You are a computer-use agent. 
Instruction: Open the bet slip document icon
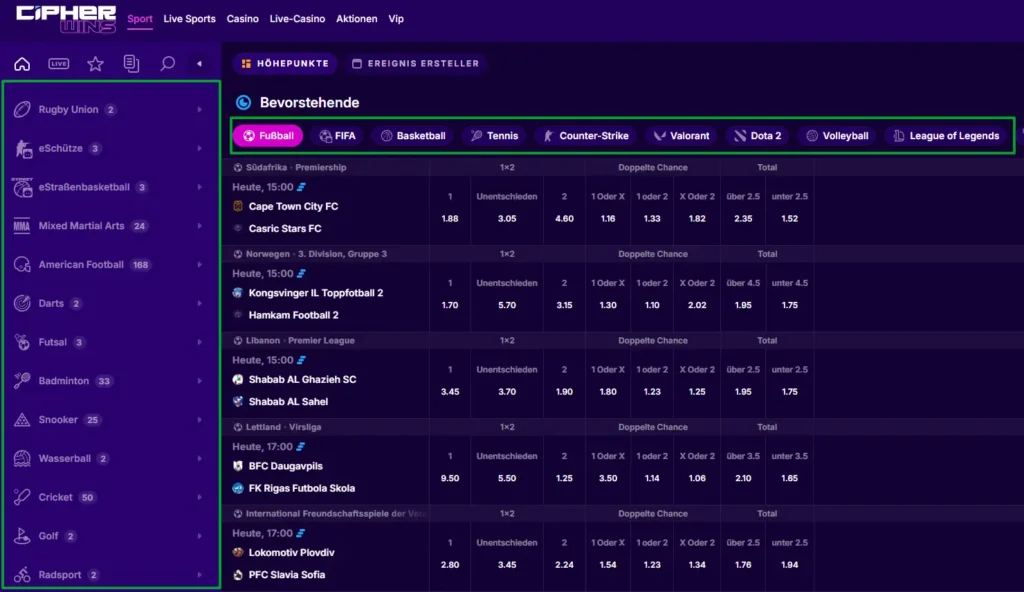click(x=131, y=63)
